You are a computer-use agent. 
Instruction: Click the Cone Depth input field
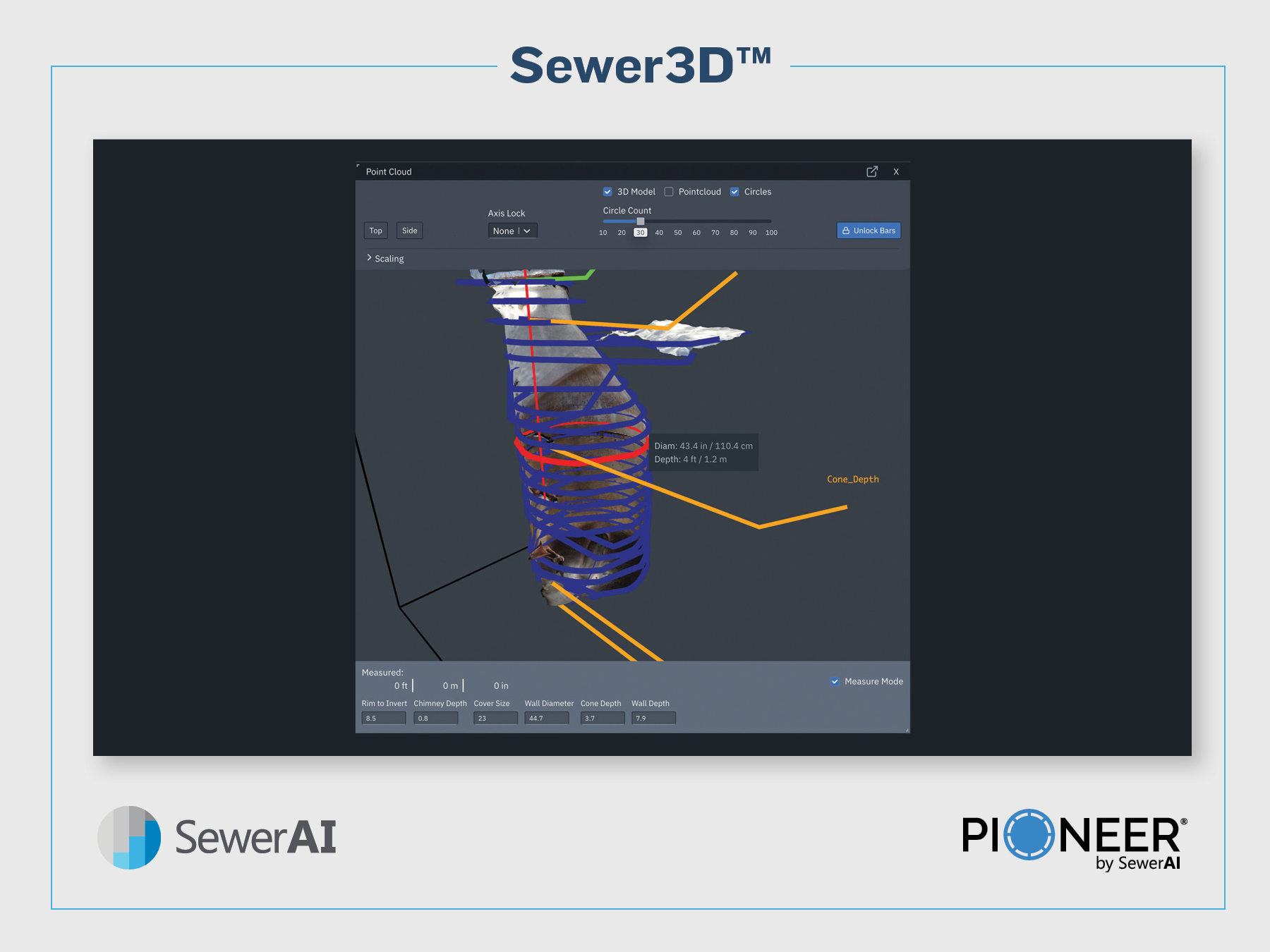pos(603,718)
